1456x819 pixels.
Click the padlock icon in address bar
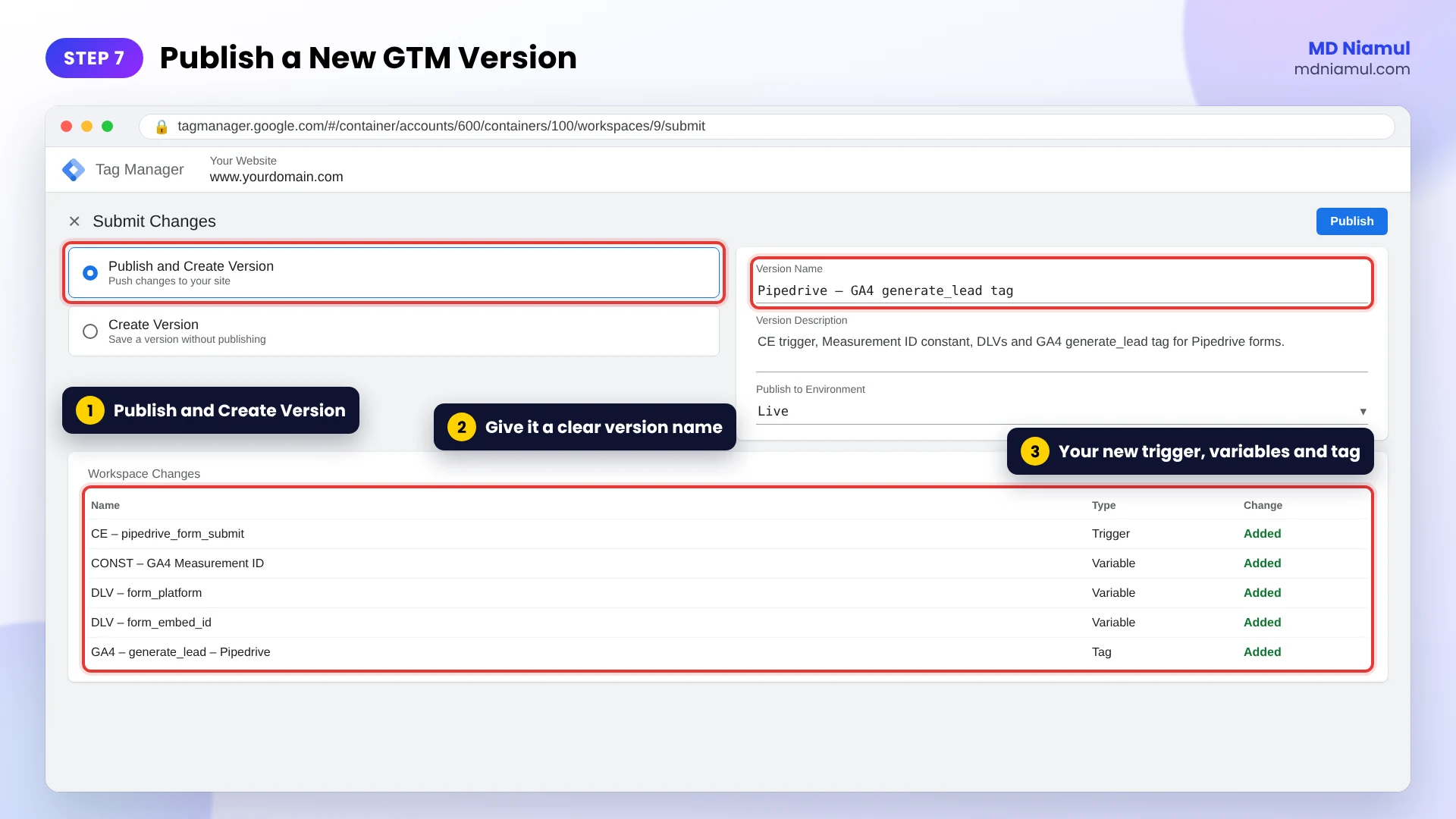[161, 127]
